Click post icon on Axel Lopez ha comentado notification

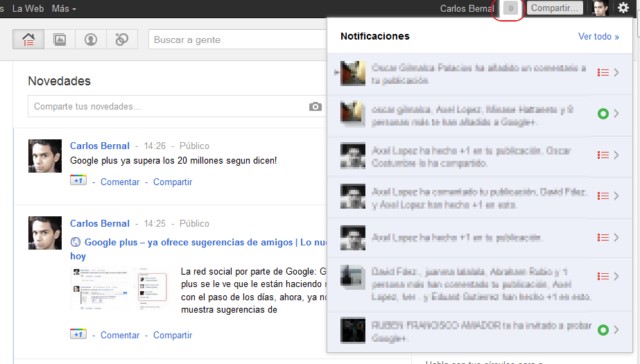pyautogui.click(x=603, y=196)
